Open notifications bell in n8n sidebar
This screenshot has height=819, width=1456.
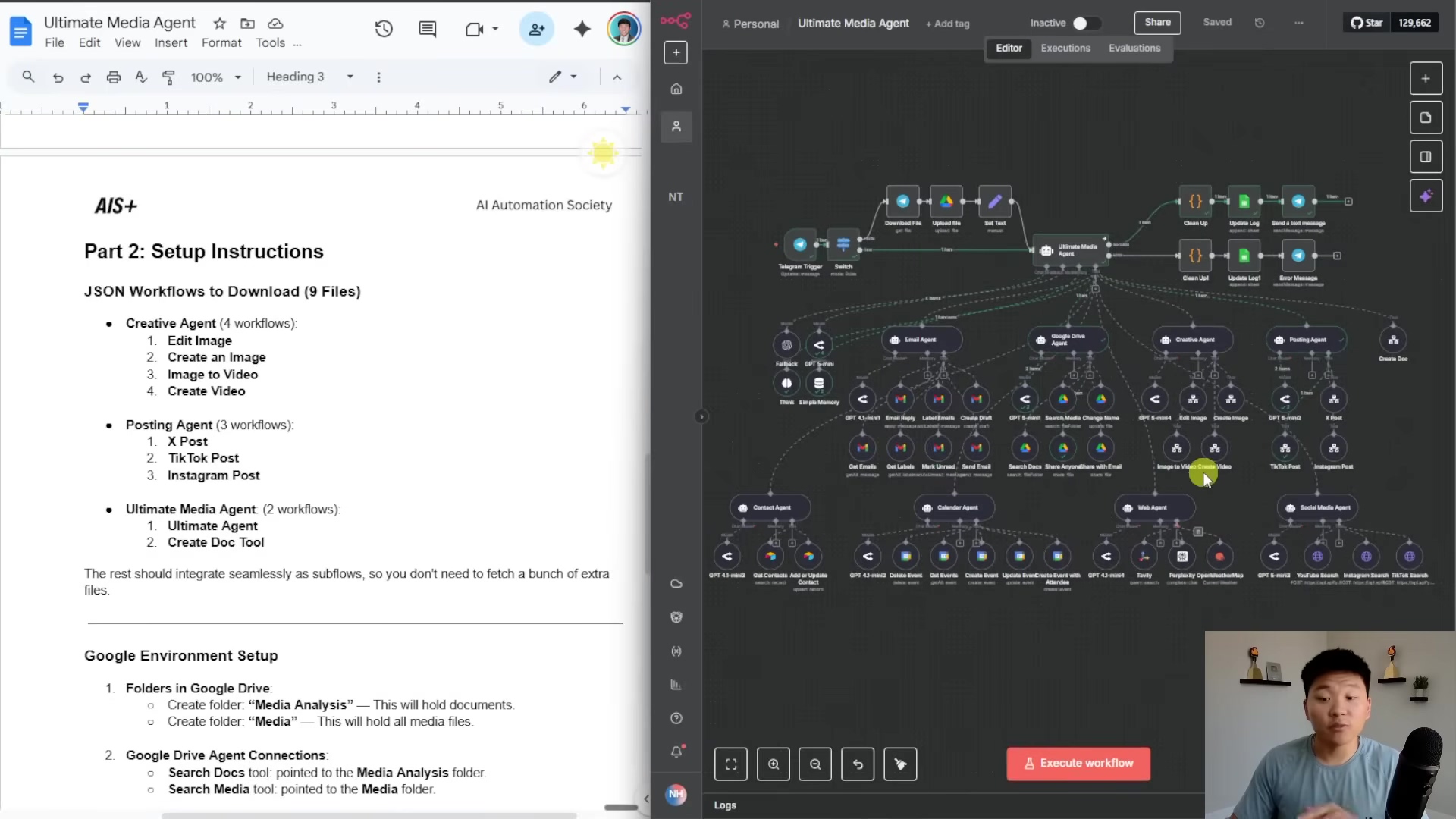point(676,752)
